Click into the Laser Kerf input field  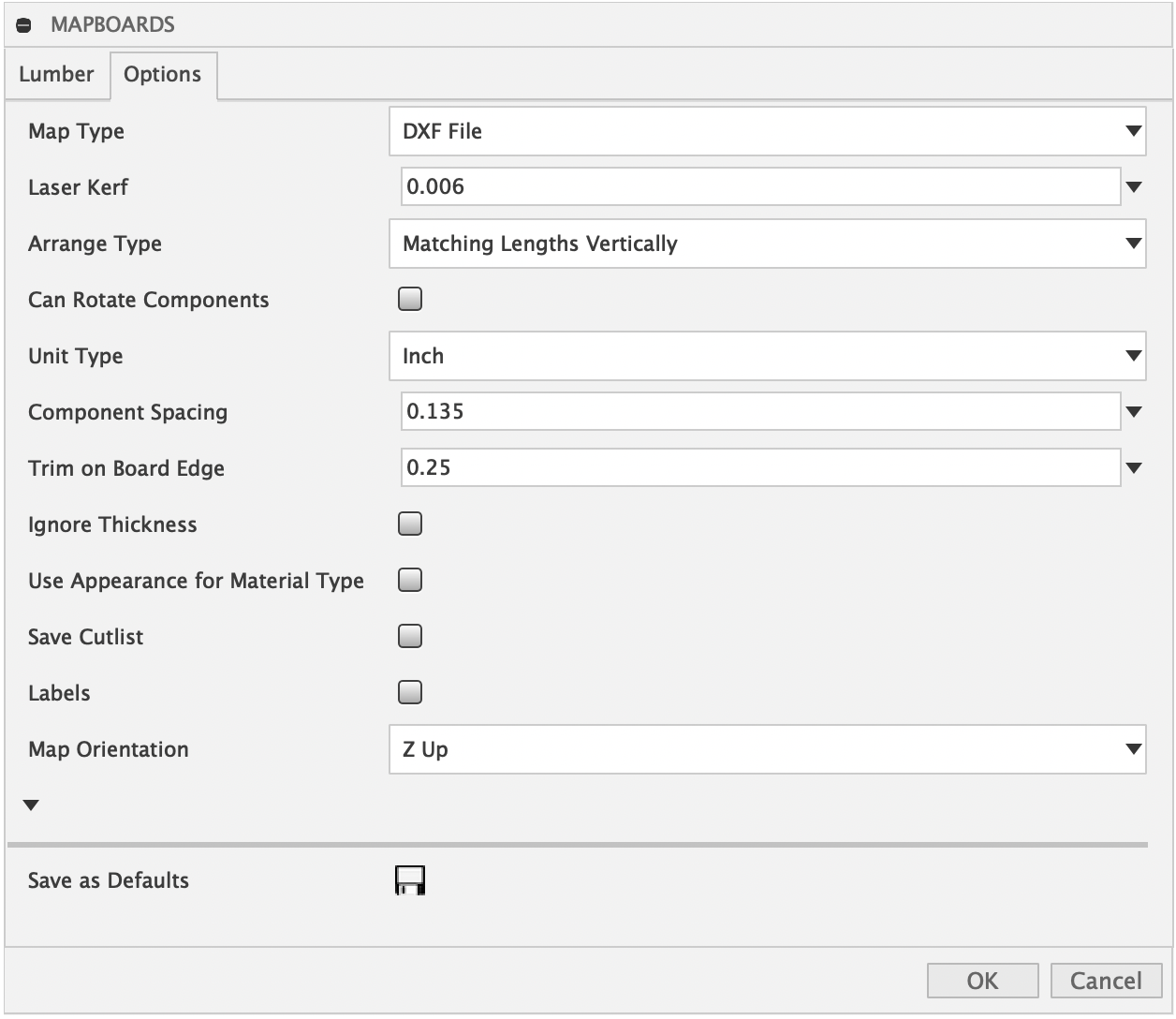[x=759, y=186]
